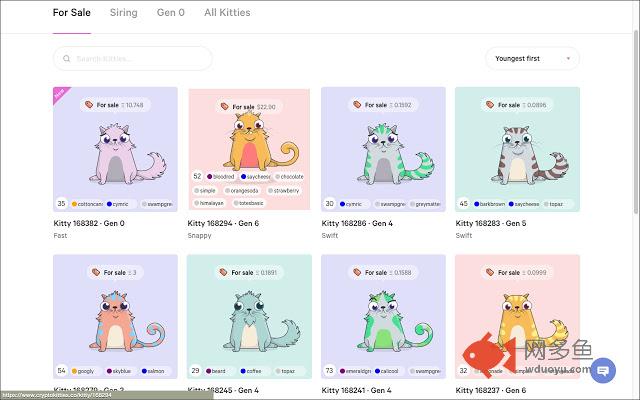The image size is (640, 400).
Task: Click the 73 badge on green kitty
Action: click(x=329, y=371)
